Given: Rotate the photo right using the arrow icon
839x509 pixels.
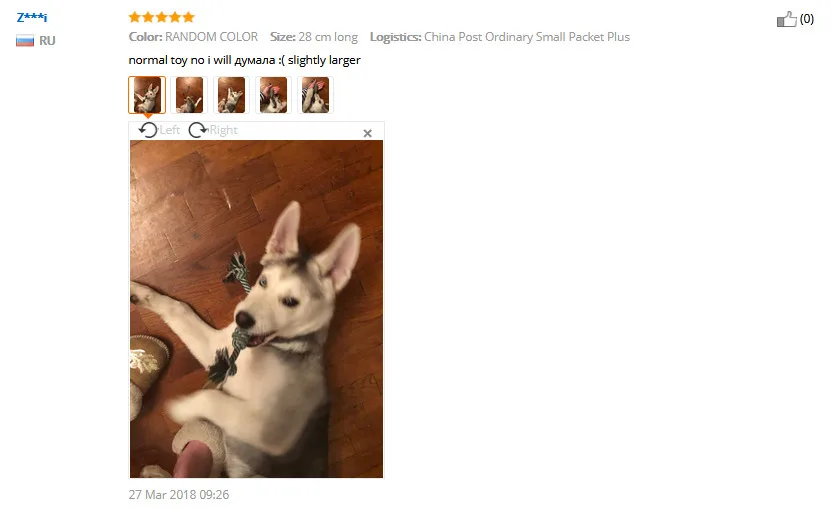Looking at the screenshot, I should (198, 130).
